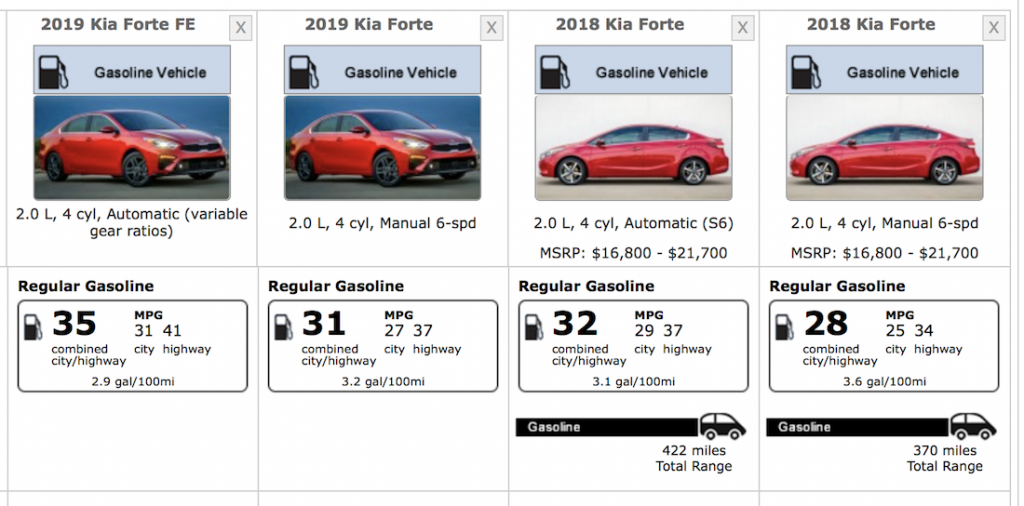
Task: Click car icon above 422 miles range
Action: click(x=722, y=426)
